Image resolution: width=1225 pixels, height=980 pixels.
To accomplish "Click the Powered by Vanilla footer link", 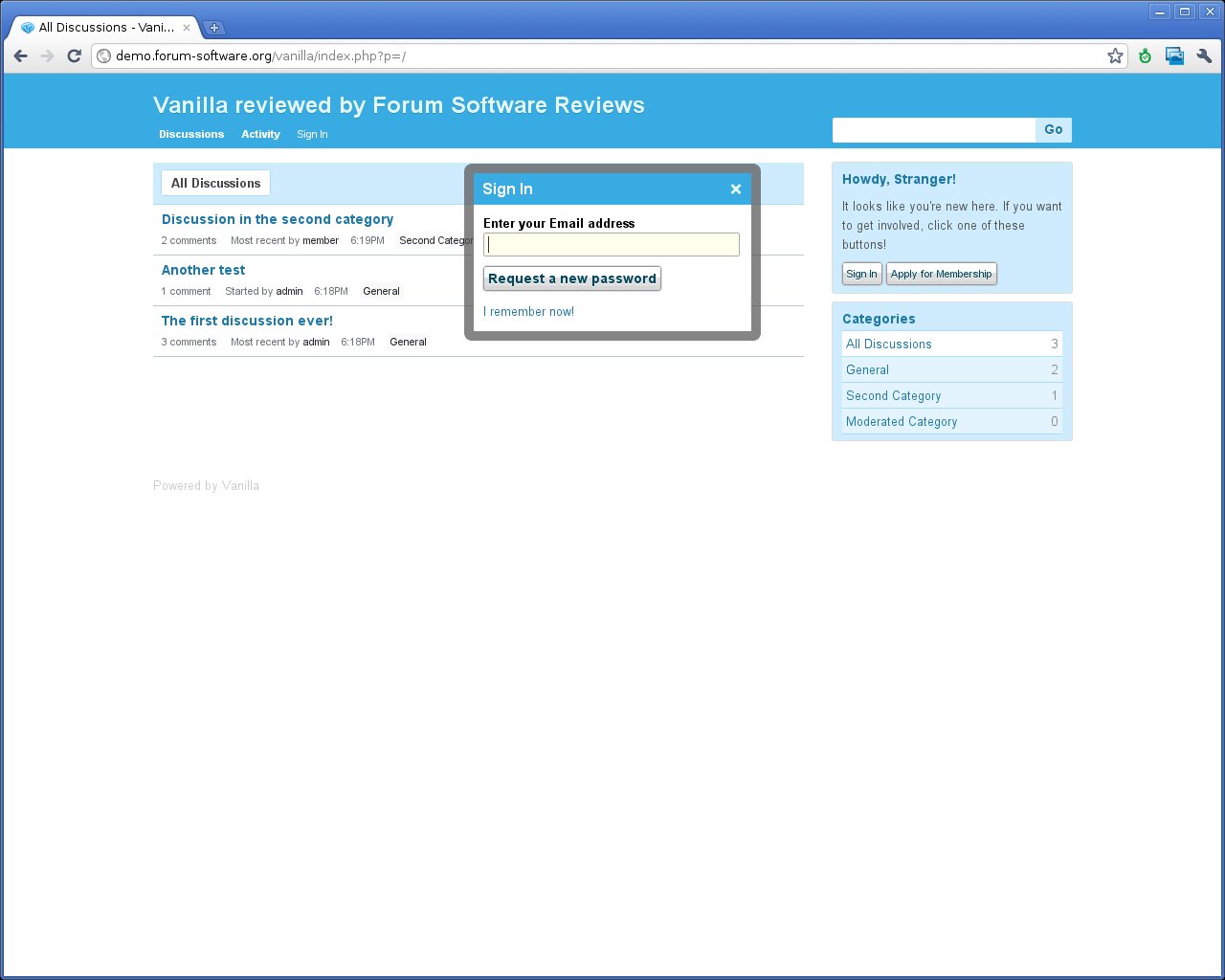I will 206,485.
